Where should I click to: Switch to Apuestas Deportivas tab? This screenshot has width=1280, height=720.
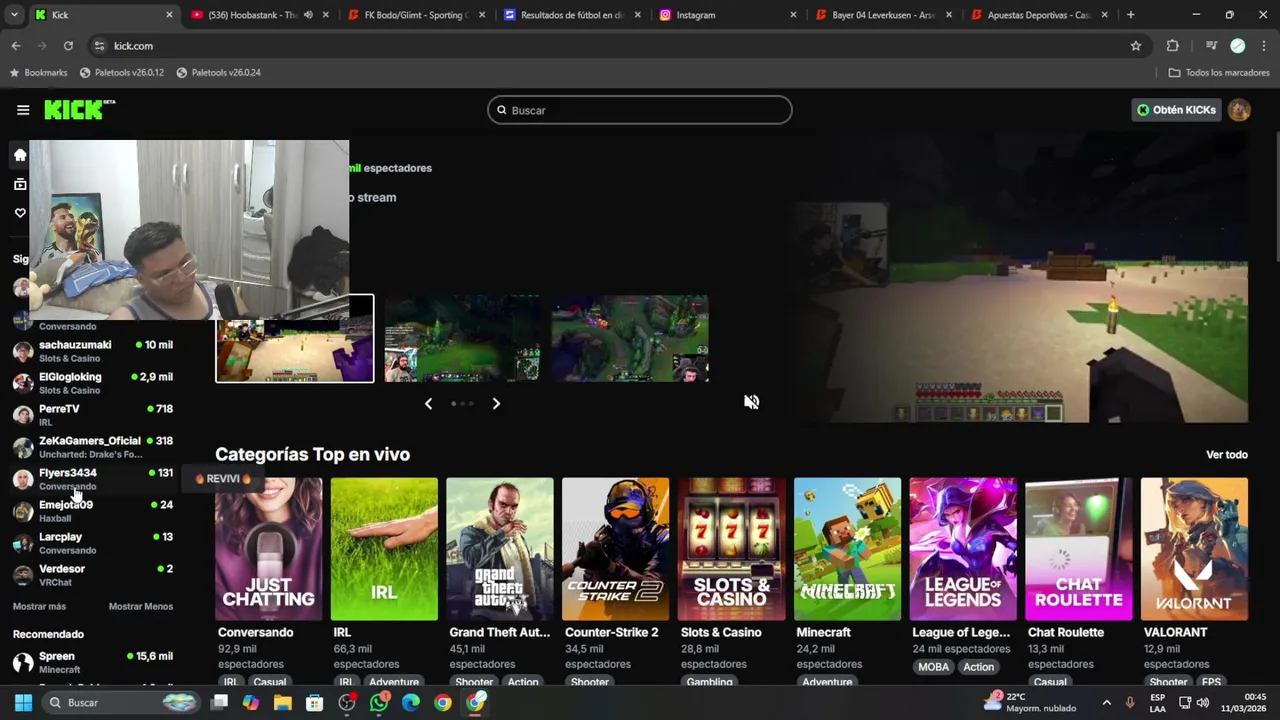click(x=1040, y=15)
